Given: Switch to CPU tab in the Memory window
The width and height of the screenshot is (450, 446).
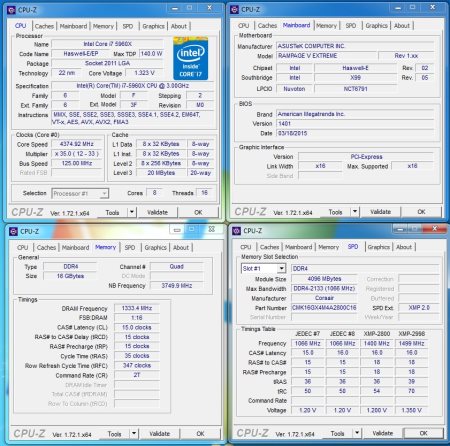Looking at the screenshot, I should pyautogui.click(x=22, y=247).
